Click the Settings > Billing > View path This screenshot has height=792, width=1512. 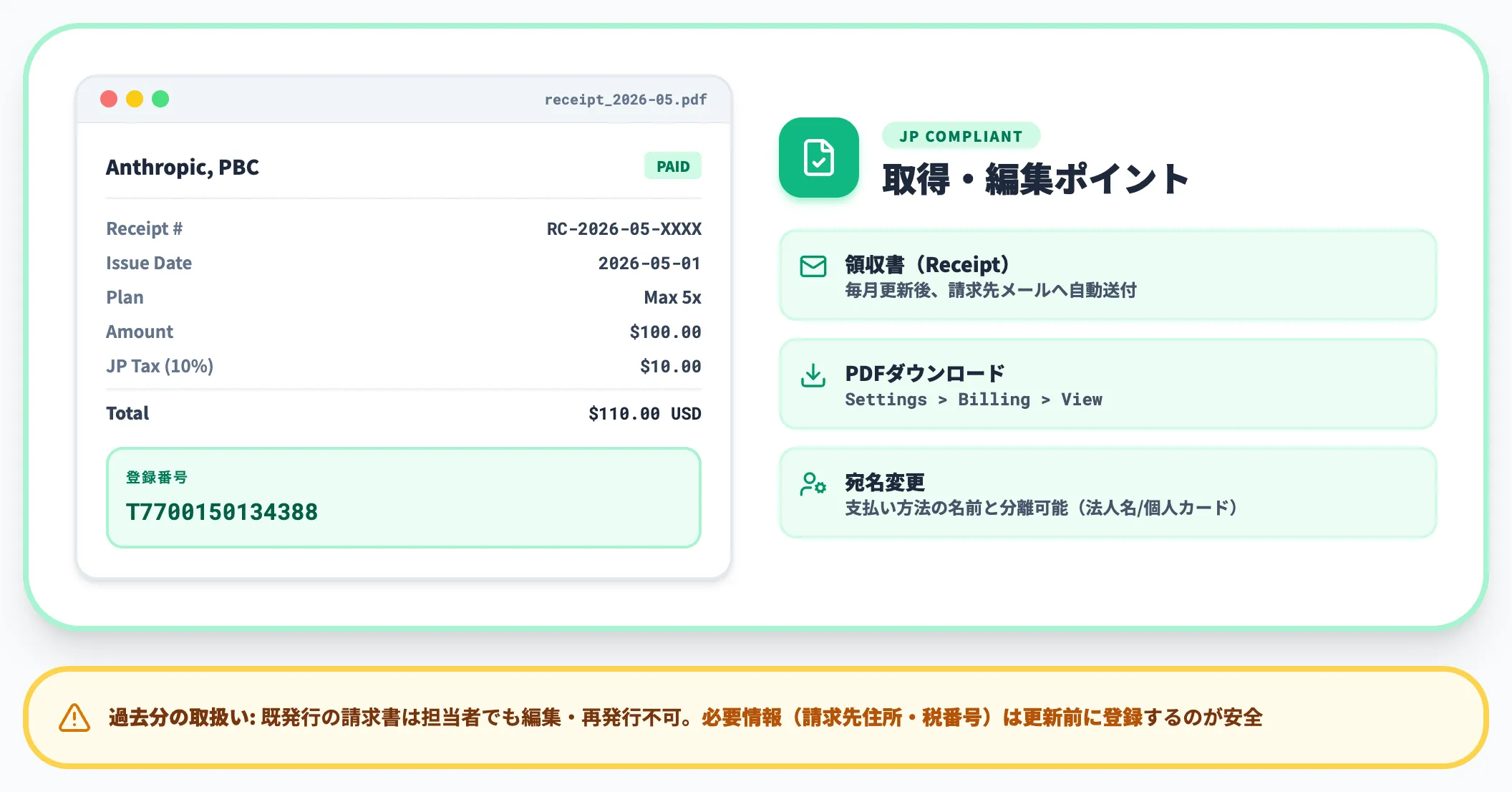point(974,400)
